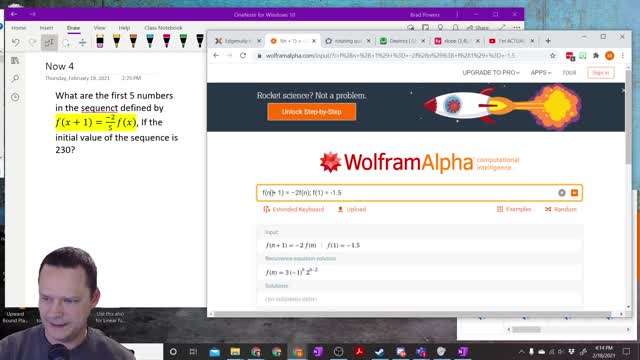Open the Home tab in OneNote
The height and width of the screenshot is (360, 640).
pyautogui.click(x=19, y=28)
